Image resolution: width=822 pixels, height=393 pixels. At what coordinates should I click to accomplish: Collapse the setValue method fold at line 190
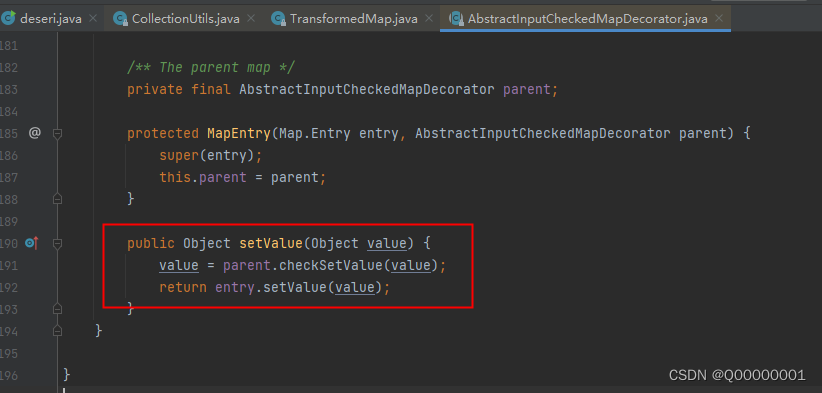[x=58, y=243]
